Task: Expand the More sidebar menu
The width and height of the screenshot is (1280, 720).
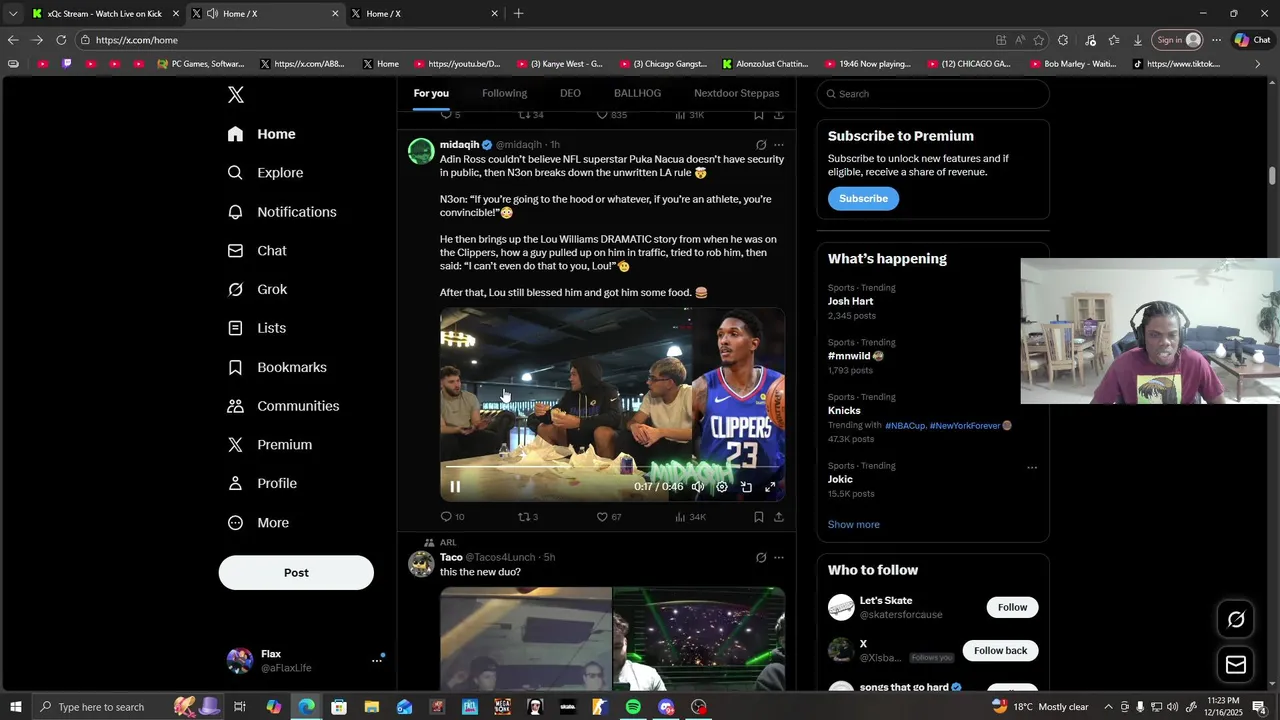Action: pyautogui.click(x=258, y=523)
